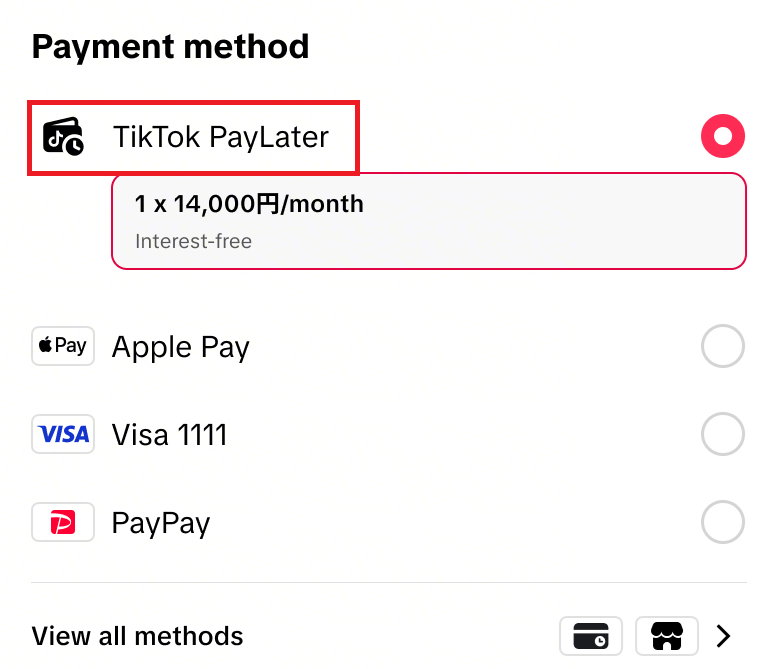This screenshot has height=669, width=772.
Task: Click the Apple Pay label text
Action: [x=181, y=347]
